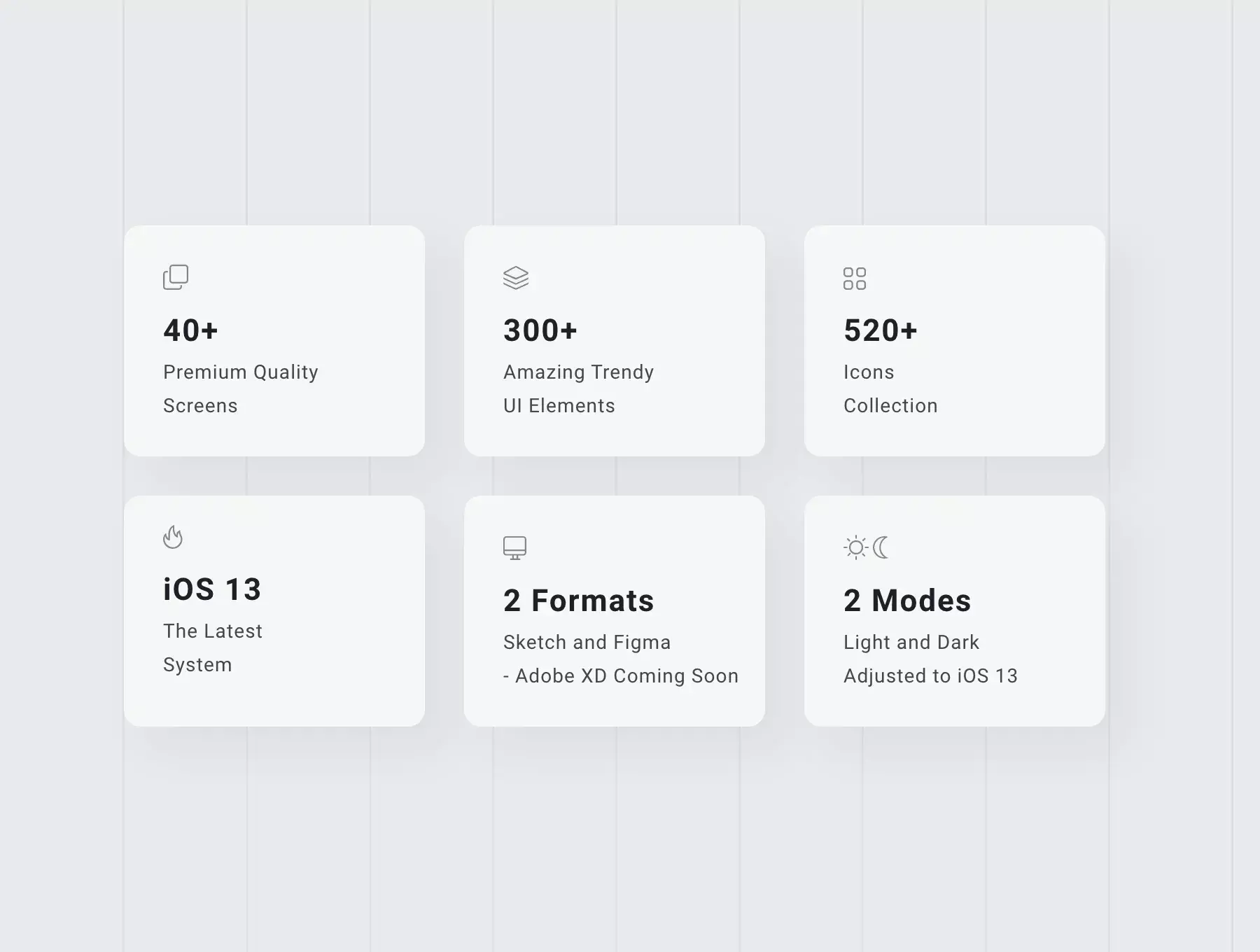Select the 520+ heading
Image resolution: width=1260 pixels, height=952 pixels.
pos(881,330)
